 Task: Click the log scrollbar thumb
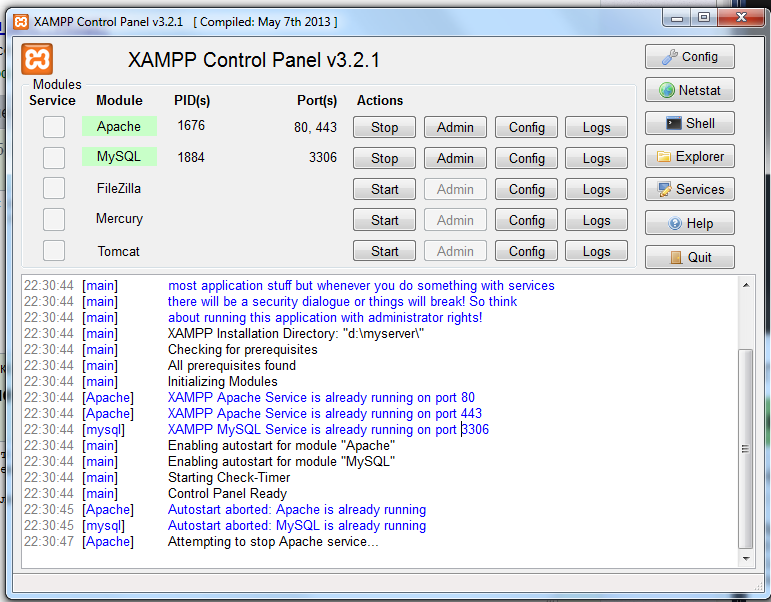746,449
